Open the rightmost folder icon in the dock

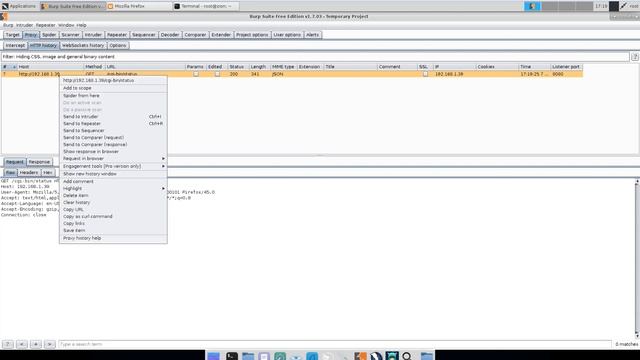tap(427, 356)
